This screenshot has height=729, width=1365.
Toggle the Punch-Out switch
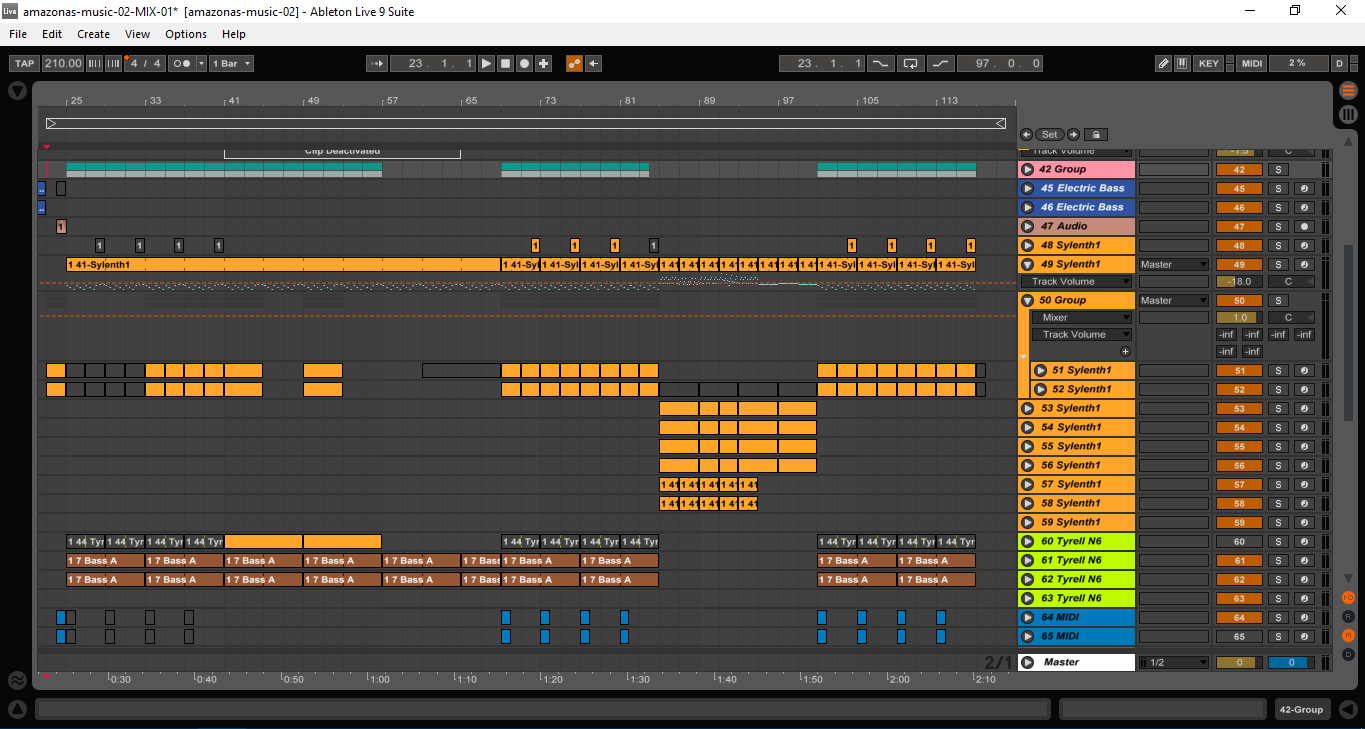(940, 63)
